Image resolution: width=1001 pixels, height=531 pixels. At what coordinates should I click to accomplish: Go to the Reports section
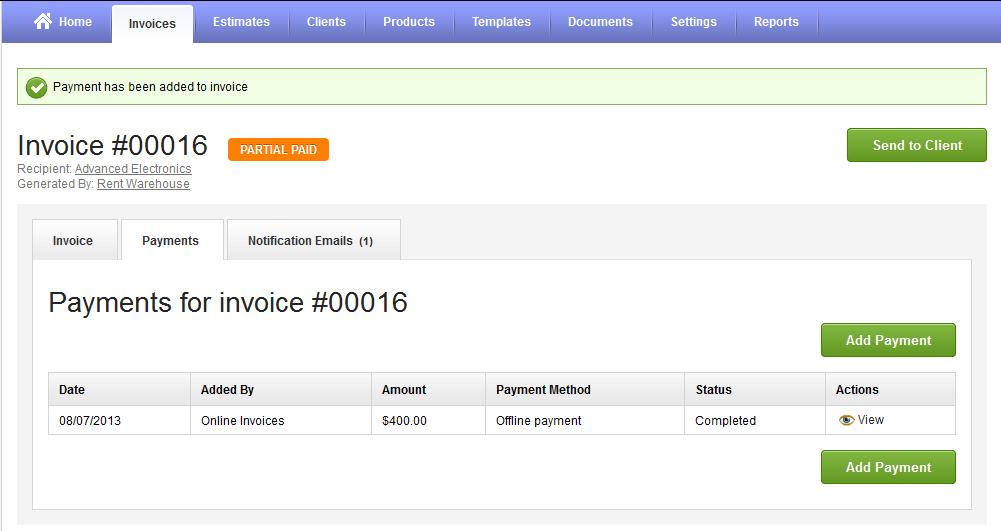point(776,22)
